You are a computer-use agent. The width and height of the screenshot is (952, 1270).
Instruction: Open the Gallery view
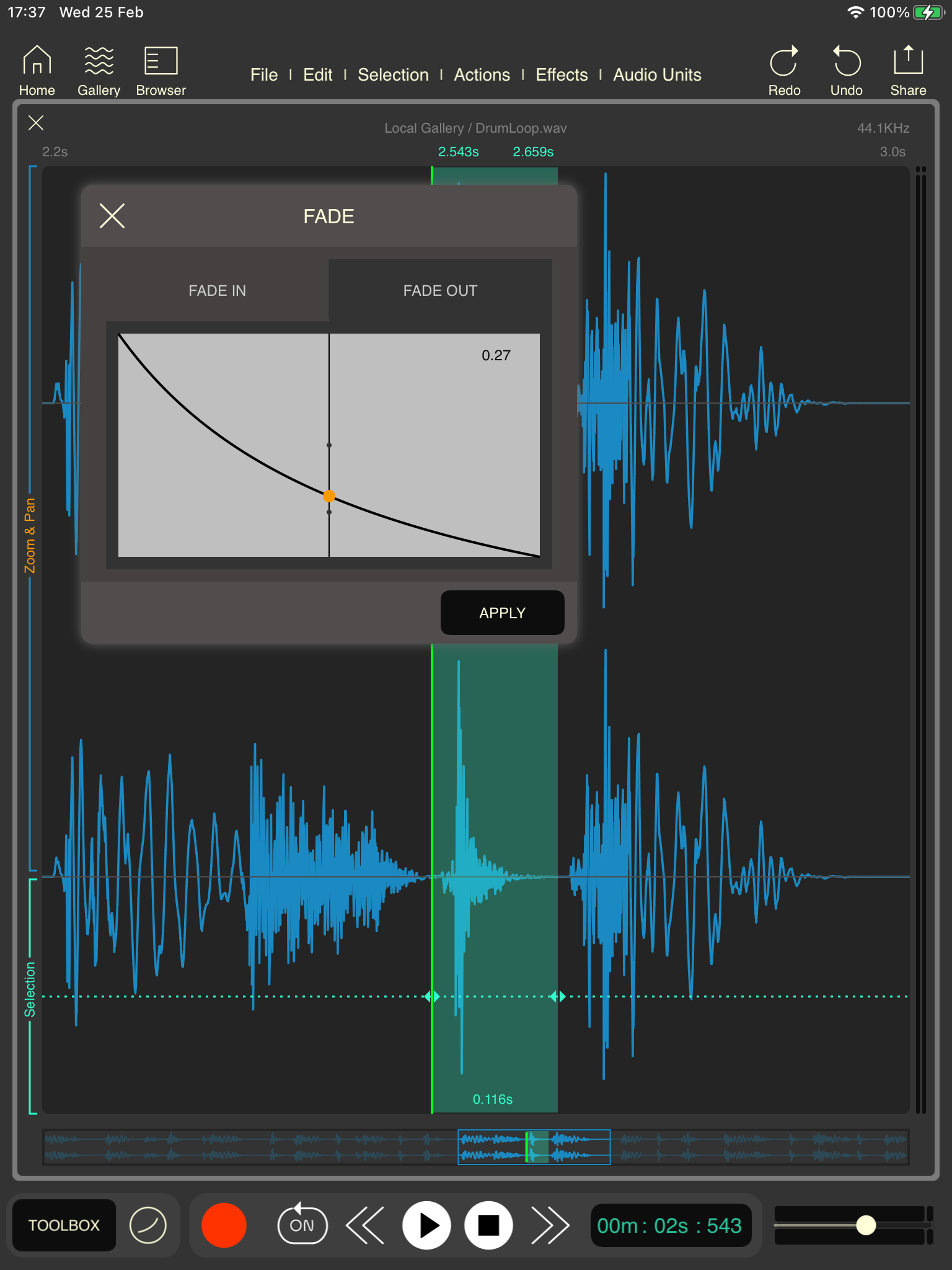click(99, 71)
